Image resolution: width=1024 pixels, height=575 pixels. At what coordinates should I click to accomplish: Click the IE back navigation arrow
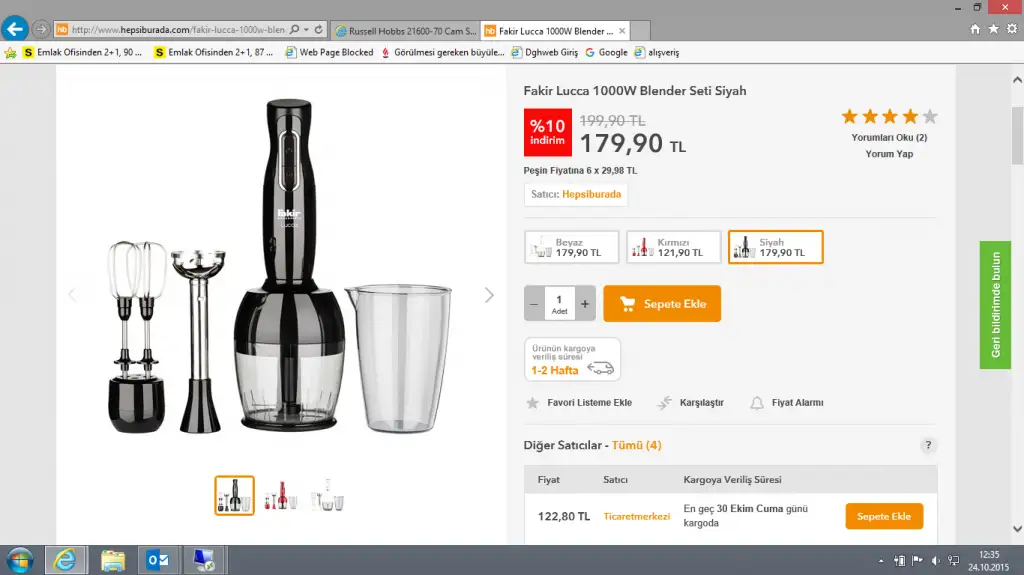(15, 29)
